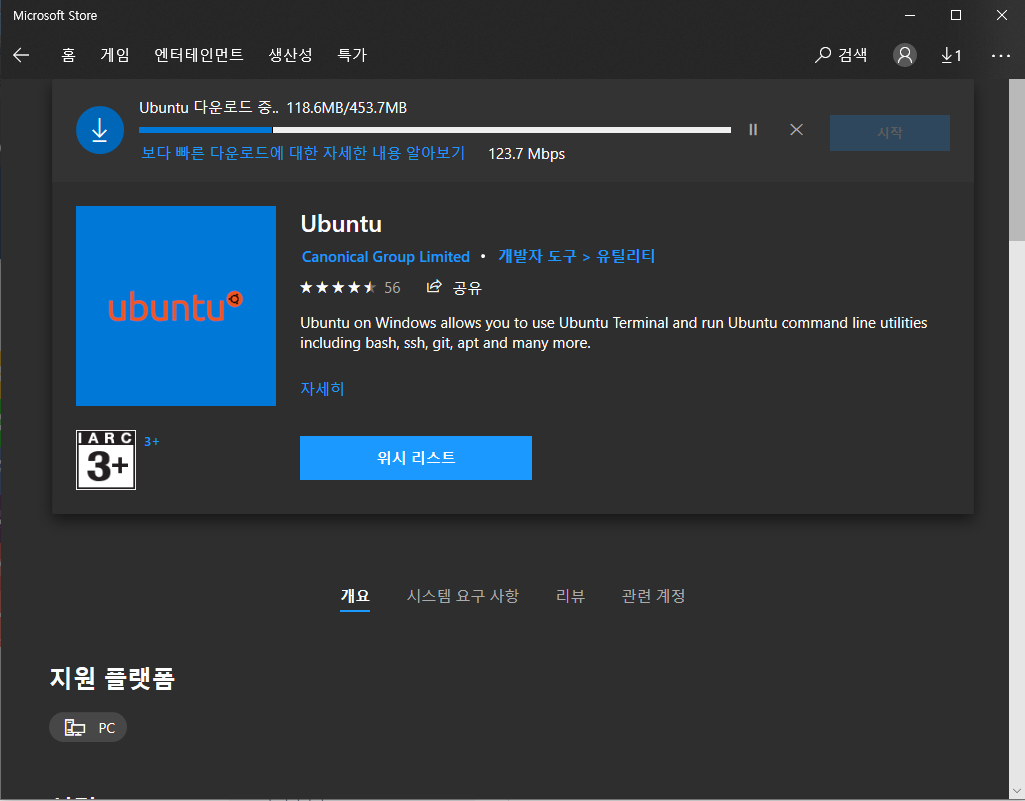Click the scrollbar down arrow

pyautogui.click(x=1017, y=792)
